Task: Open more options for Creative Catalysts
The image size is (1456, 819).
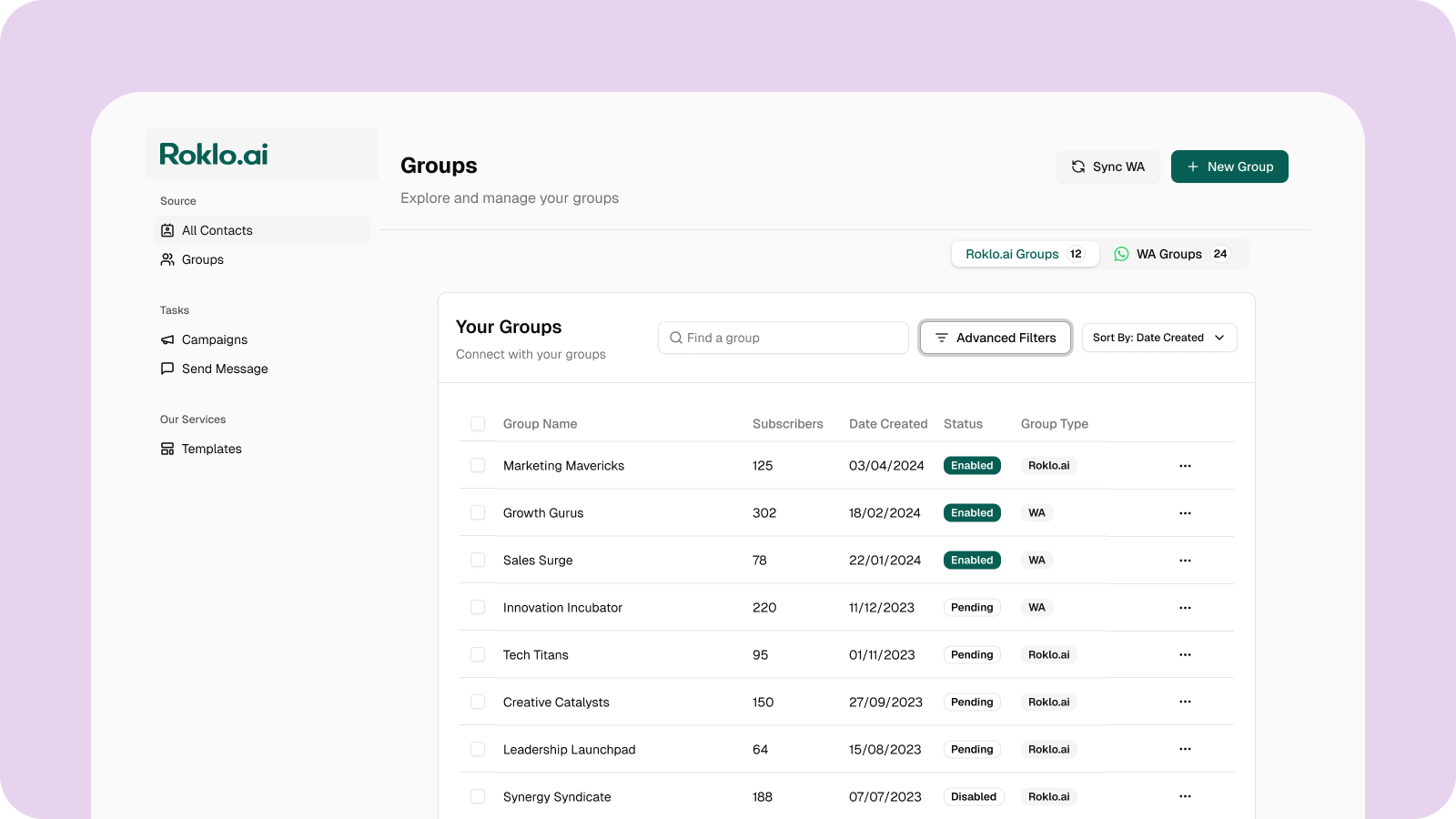Action: point(1185,702)
